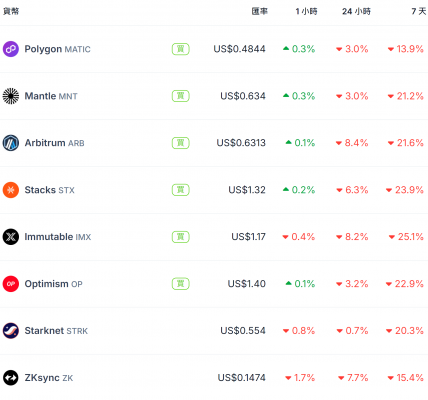
Task: Click the Polygon MATIC coin logo
Action: [11, 49]
